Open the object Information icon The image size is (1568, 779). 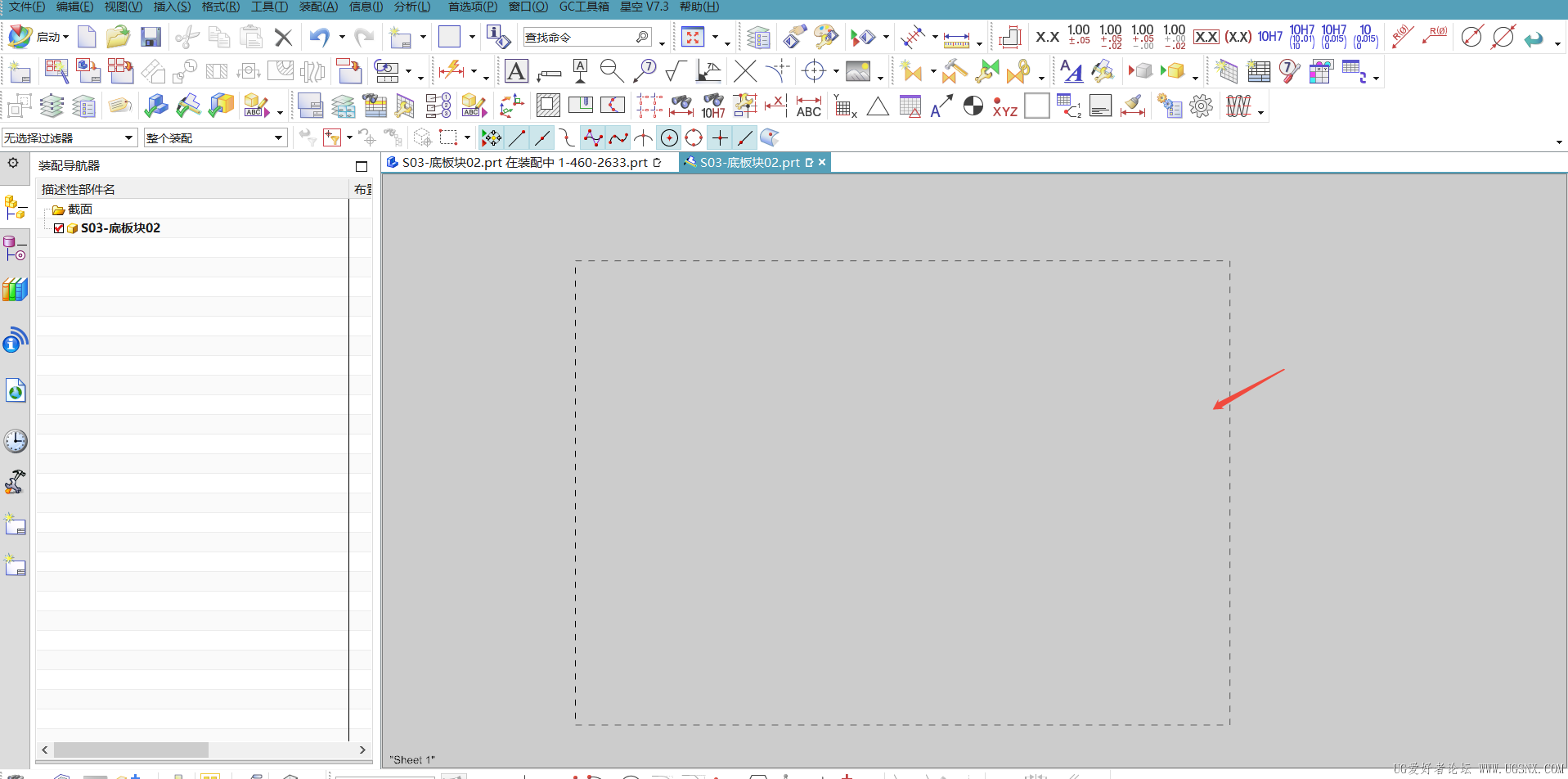coord(497,37)
